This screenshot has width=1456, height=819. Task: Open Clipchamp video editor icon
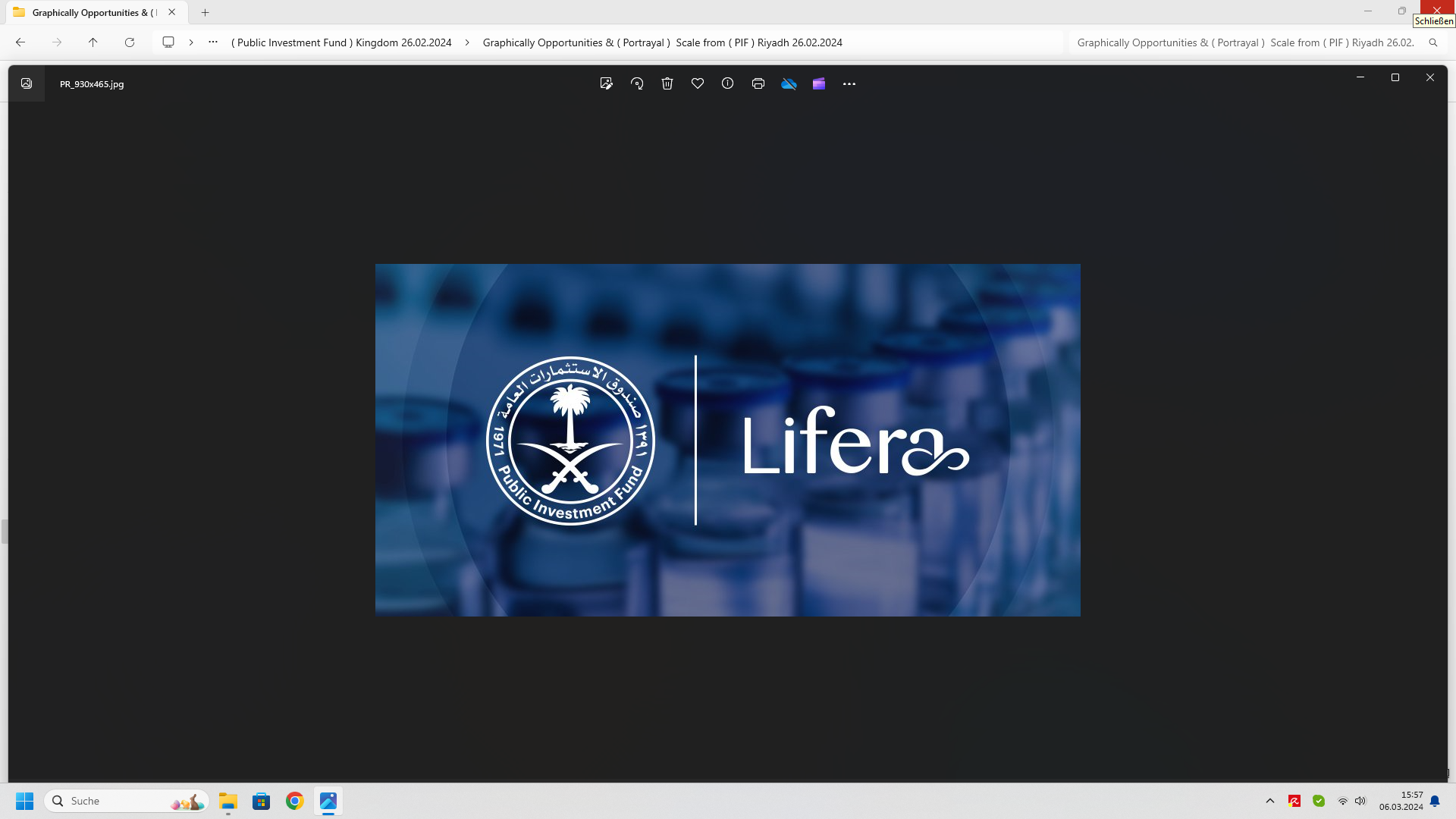coord(819,83)
